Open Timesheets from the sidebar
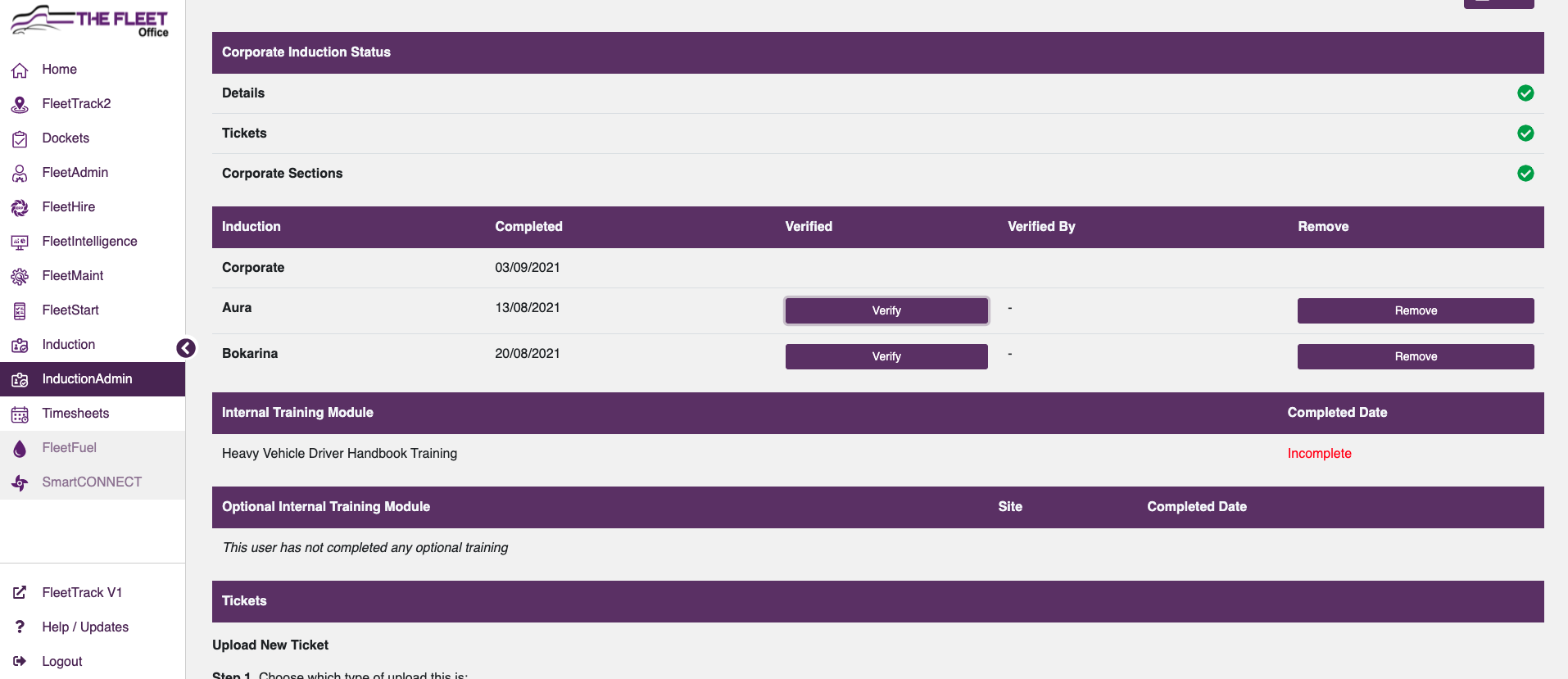Image resolution: width=1568 pixels, height=679 pixels. [x=93, y=414]
